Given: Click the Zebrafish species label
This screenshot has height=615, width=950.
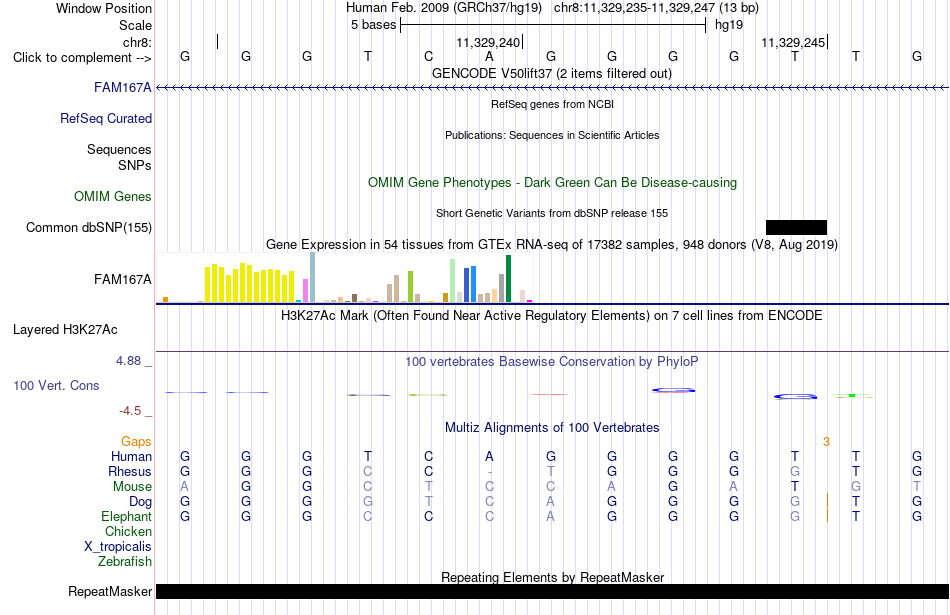Looking at the screenshot, I should coord(124,562).
